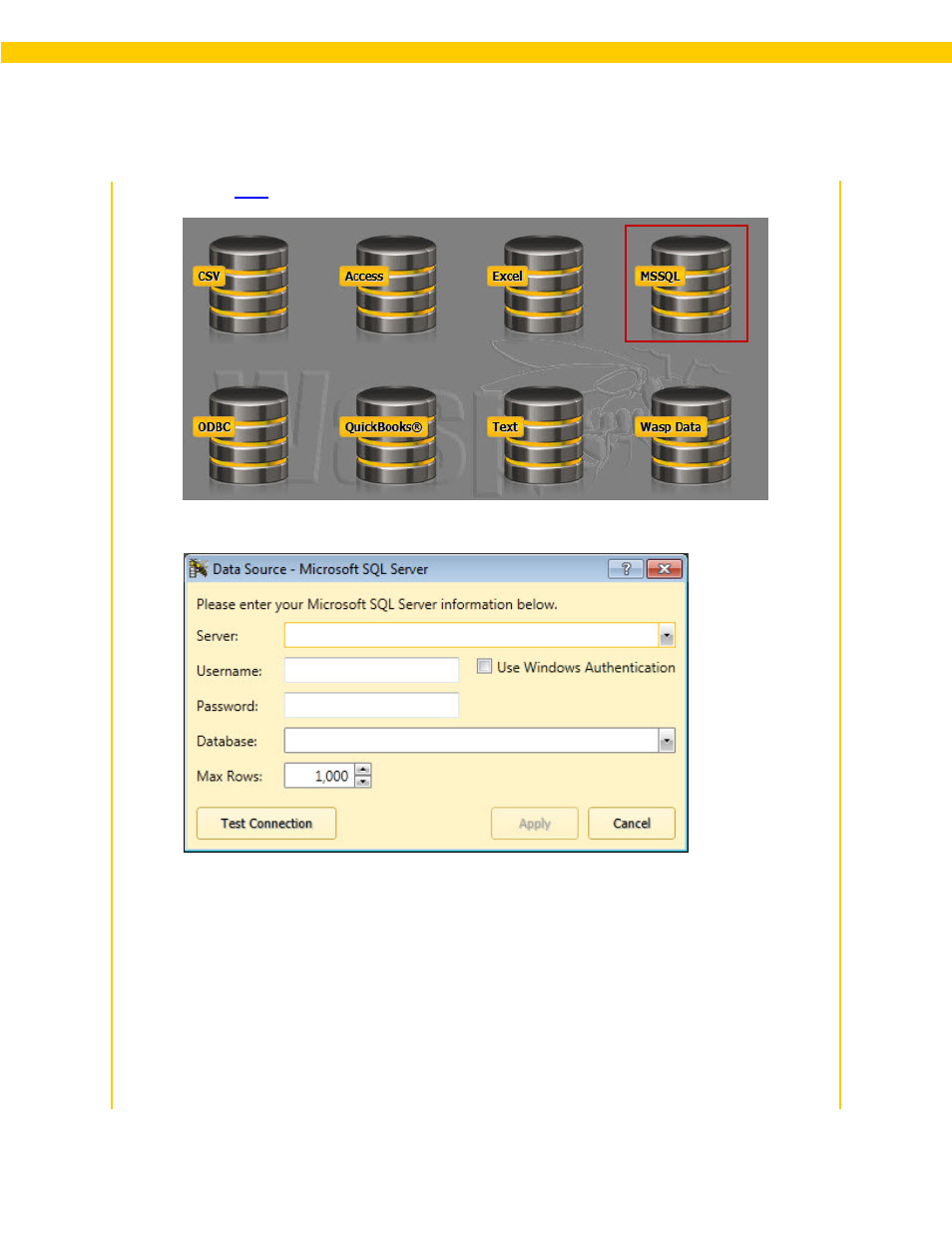952x1233 pixels.
Task: Click the Max Rows value field
Action: tap(319, 776)
